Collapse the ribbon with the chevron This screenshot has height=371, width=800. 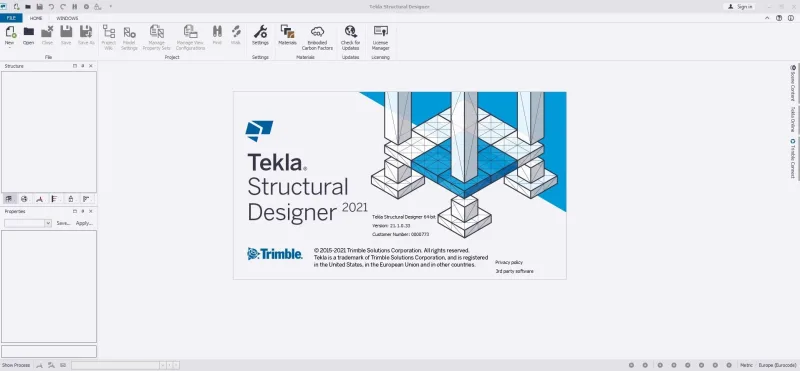[767, 18]
